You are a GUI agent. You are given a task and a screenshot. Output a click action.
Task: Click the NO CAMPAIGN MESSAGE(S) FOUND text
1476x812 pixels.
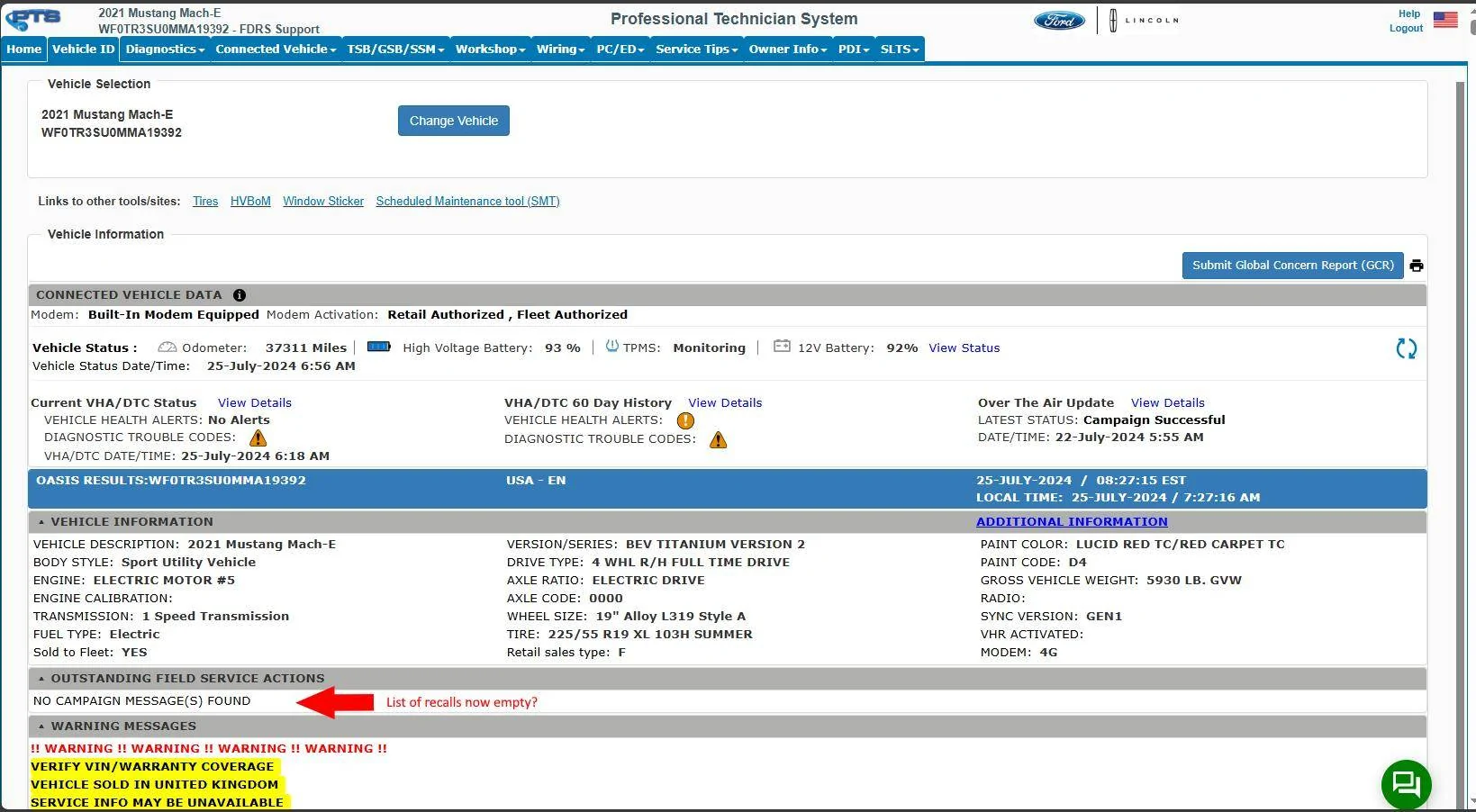[142, 701]
